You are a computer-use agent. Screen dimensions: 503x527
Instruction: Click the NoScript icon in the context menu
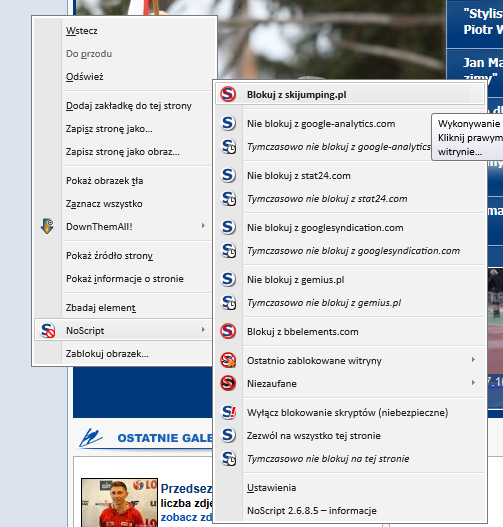(47, 330)
